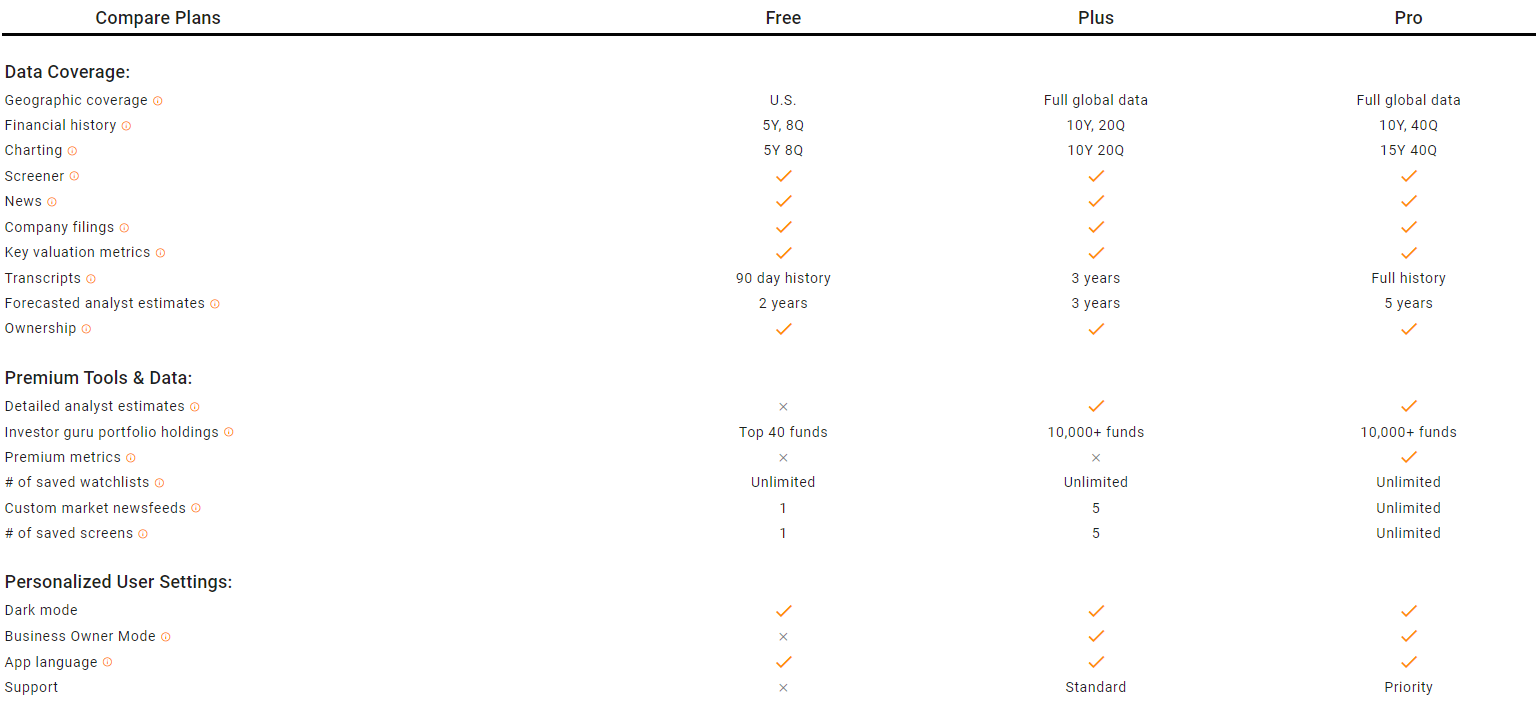The height and width of the screenshot is (702, 1536).
Task: Click the Company filings row label
Action: pos(60,227)
